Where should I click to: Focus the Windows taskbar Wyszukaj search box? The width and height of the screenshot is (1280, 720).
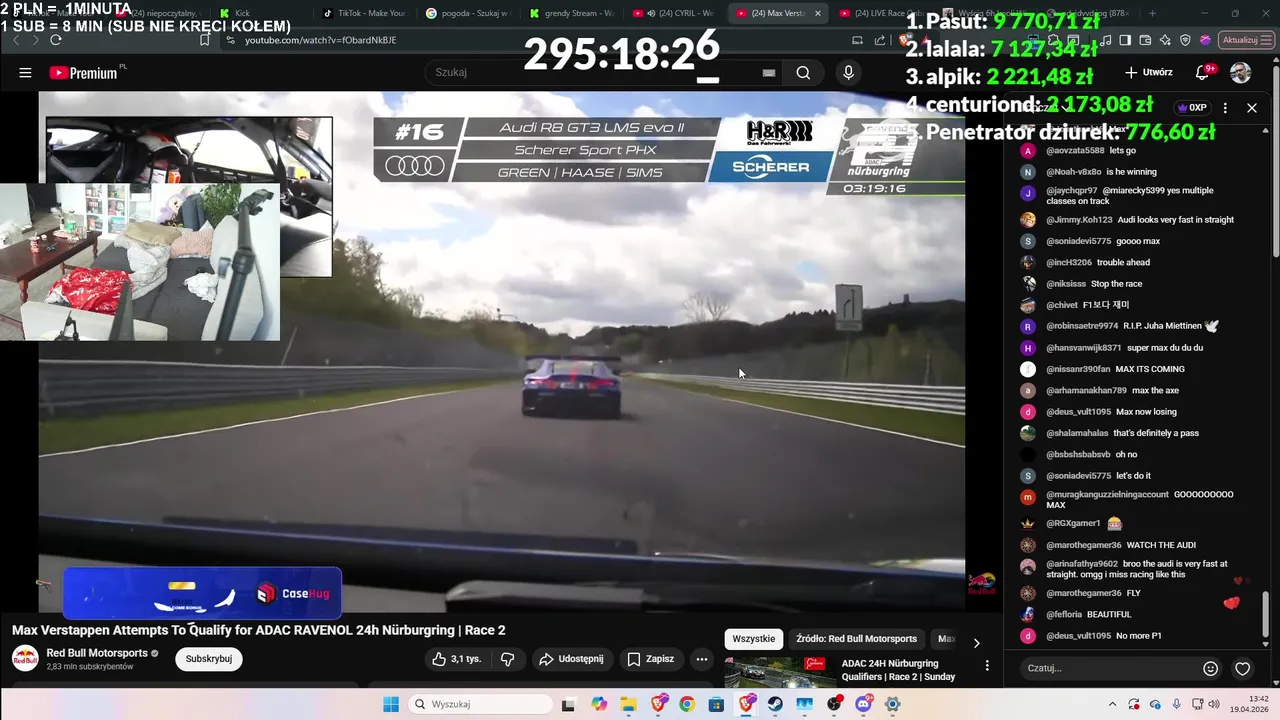[x=480, y=704]
